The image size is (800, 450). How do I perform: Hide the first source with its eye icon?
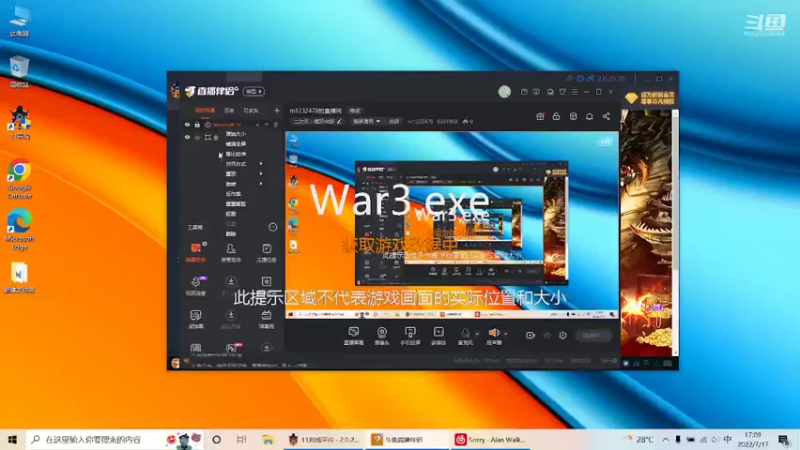(x=187, y=124)
